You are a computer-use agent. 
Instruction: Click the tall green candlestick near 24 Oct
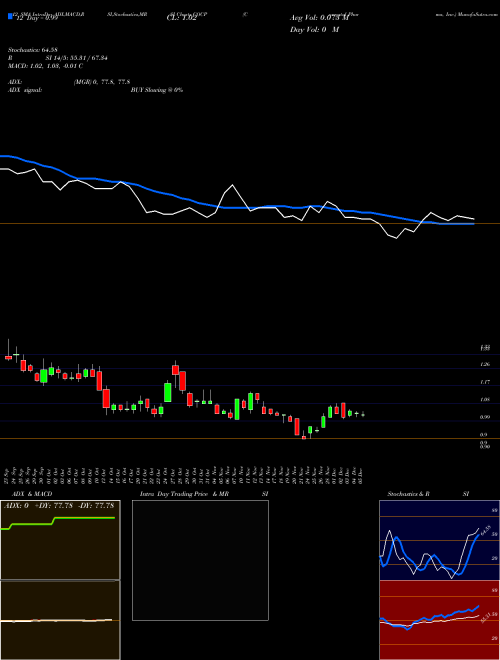[x=168, y=392]
